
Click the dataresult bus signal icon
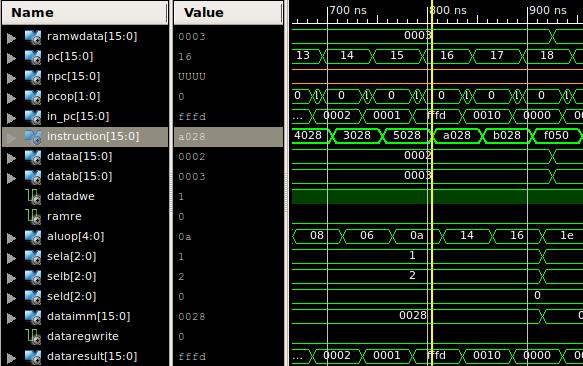pos(33,357)
